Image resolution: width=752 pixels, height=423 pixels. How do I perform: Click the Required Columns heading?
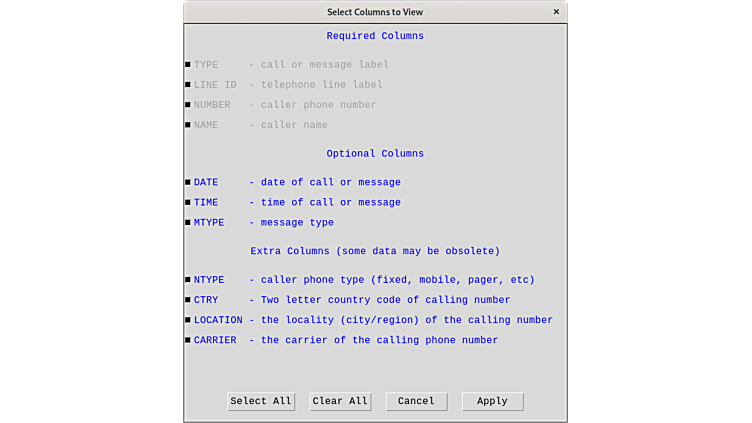pyautogui.click(x=375, y=36)
